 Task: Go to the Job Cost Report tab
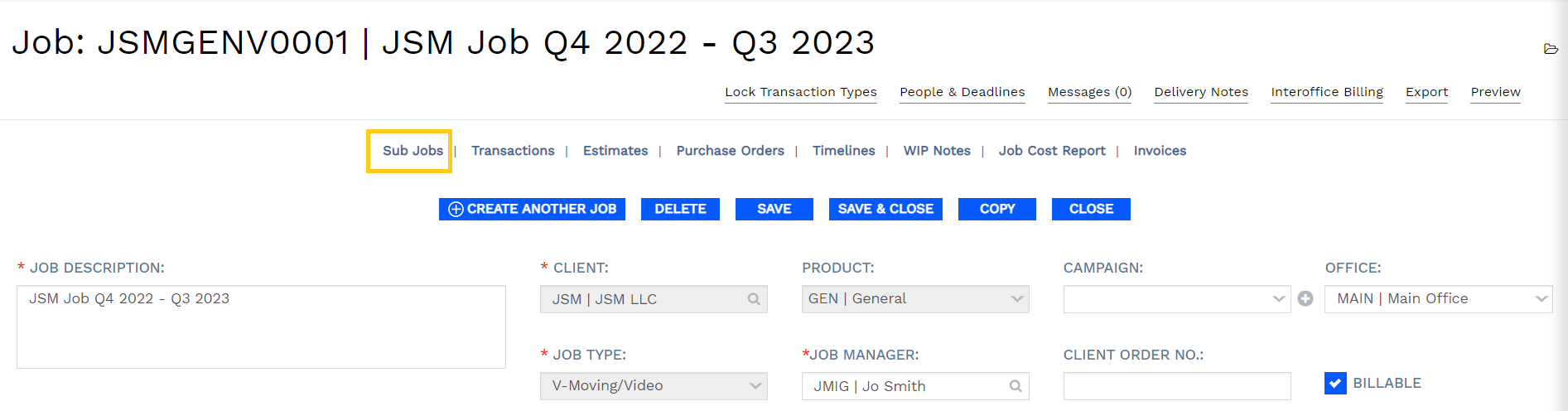[1052, 151]
